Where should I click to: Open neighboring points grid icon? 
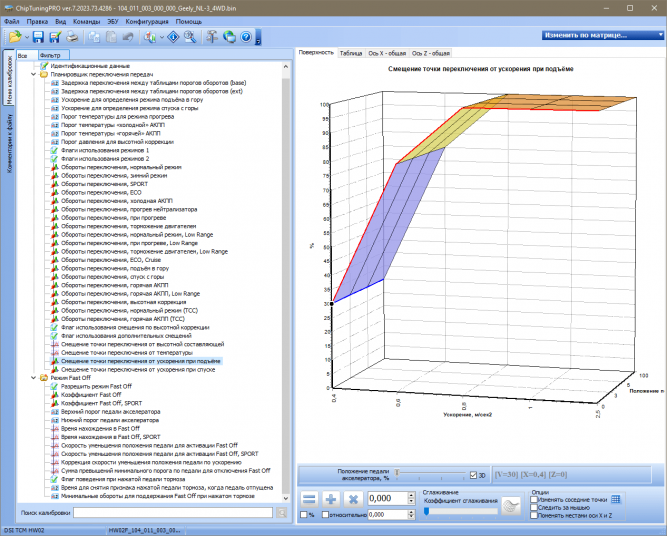pos(616,499)
